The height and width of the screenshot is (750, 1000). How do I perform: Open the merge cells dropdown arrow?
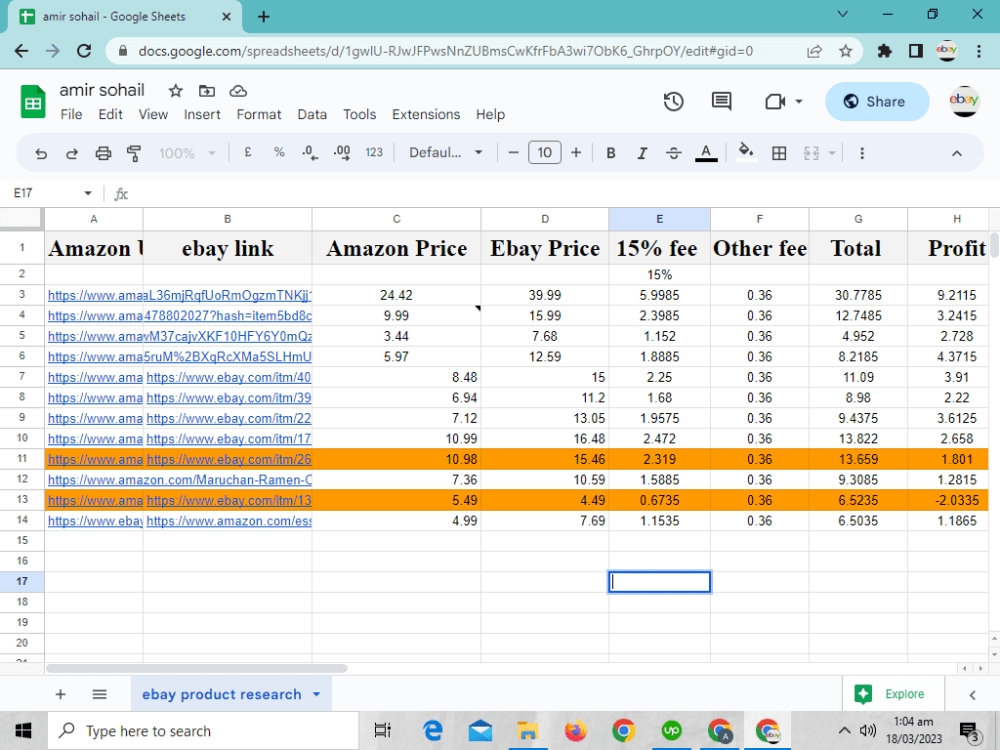[832, 153]
